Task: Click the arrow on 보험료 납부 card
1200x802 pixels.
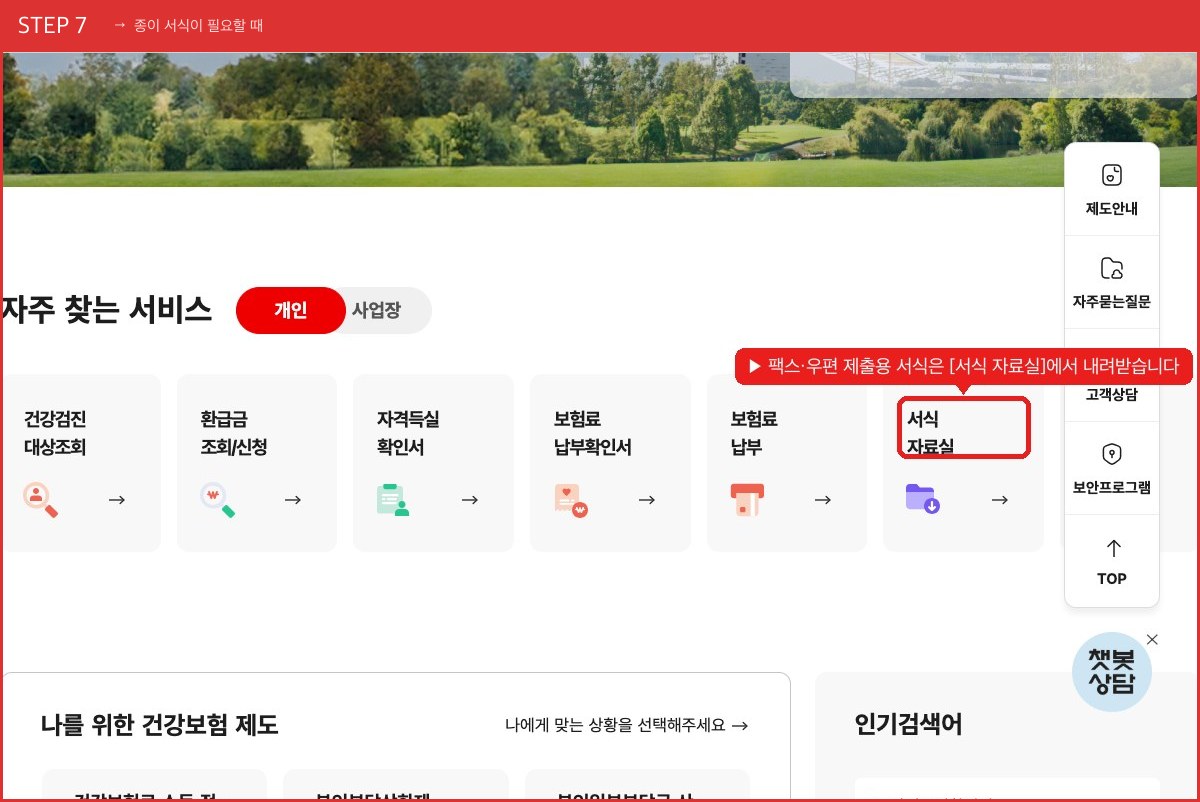Action: 823,500
